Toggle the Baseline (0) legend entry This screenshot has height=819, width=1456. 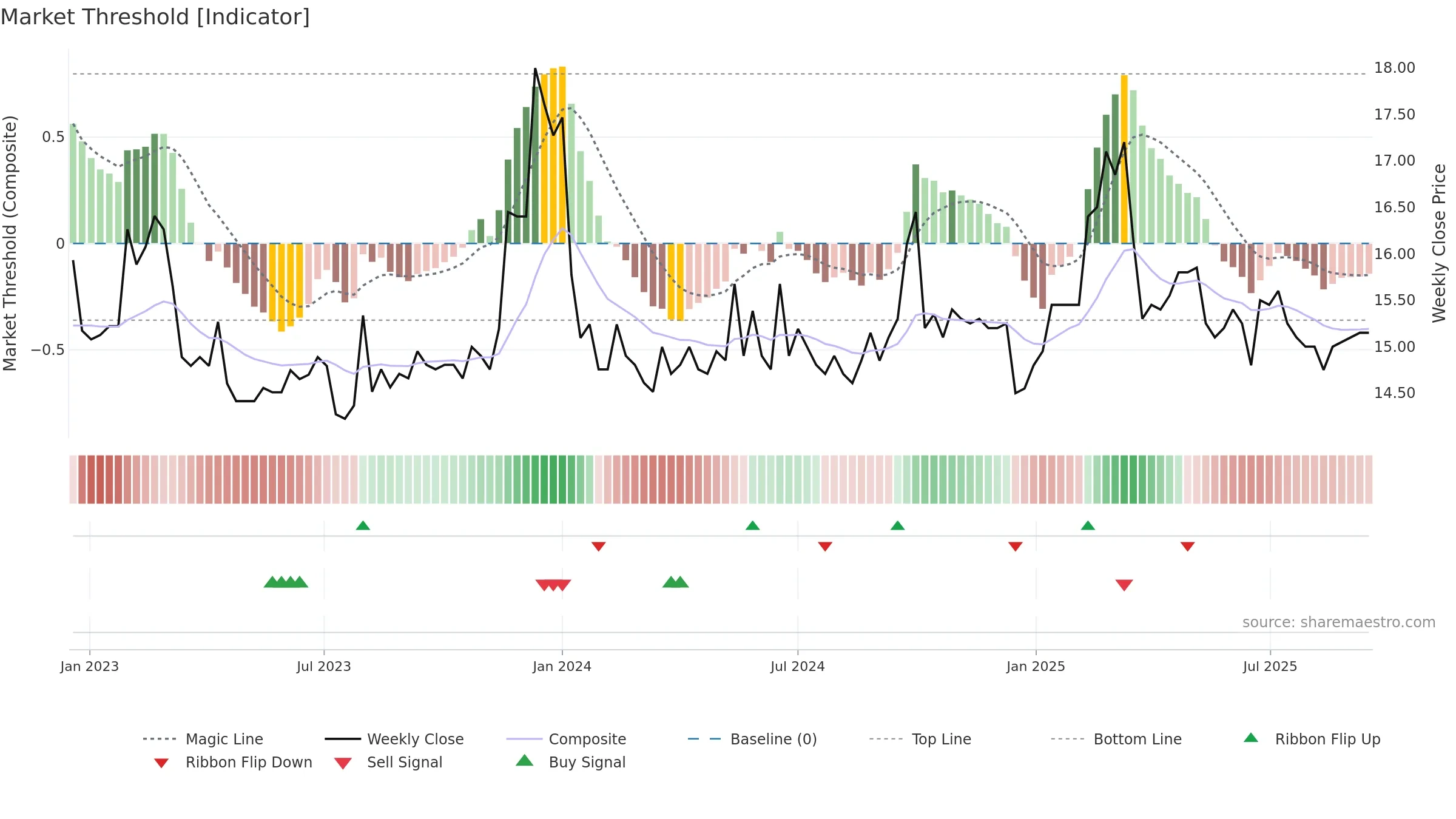point(752,739)
